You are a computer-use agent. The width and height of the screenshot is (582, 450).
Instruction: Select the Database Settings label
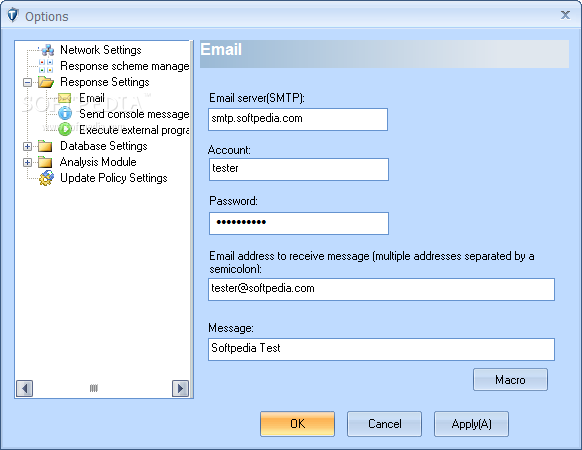coord(104,146)
